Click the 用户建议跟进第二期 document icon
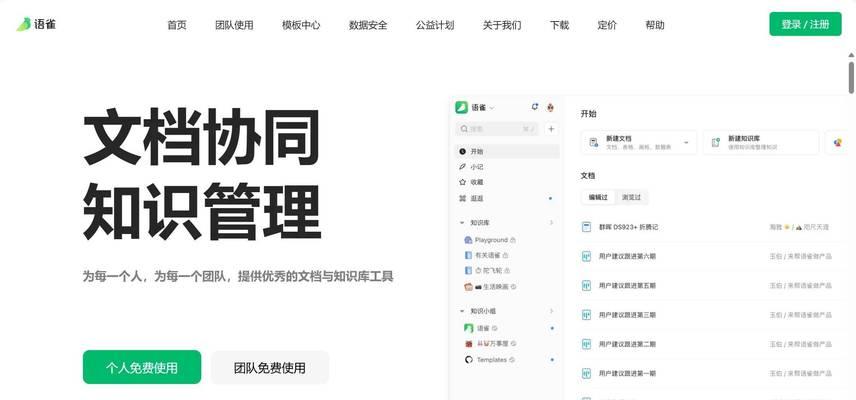The height and width of the screenshot is (400, 856). click(587, 344)
